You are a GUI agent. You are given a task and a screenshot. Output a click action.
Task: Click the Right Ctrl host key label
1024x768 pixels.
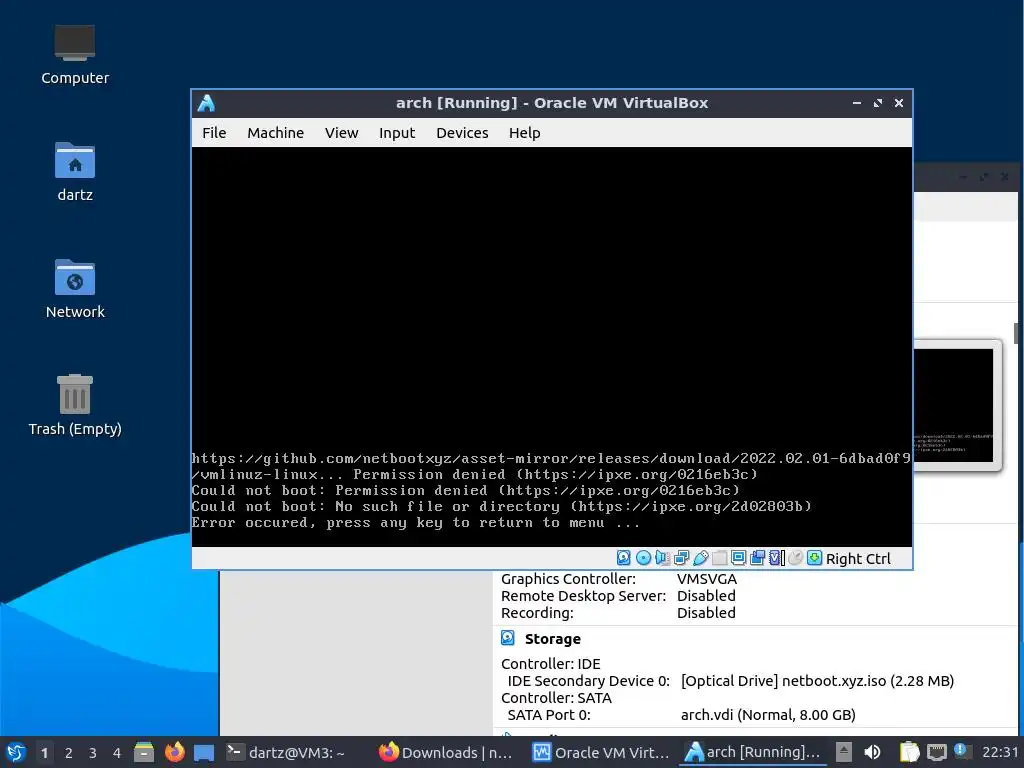(x=858, y=559)
